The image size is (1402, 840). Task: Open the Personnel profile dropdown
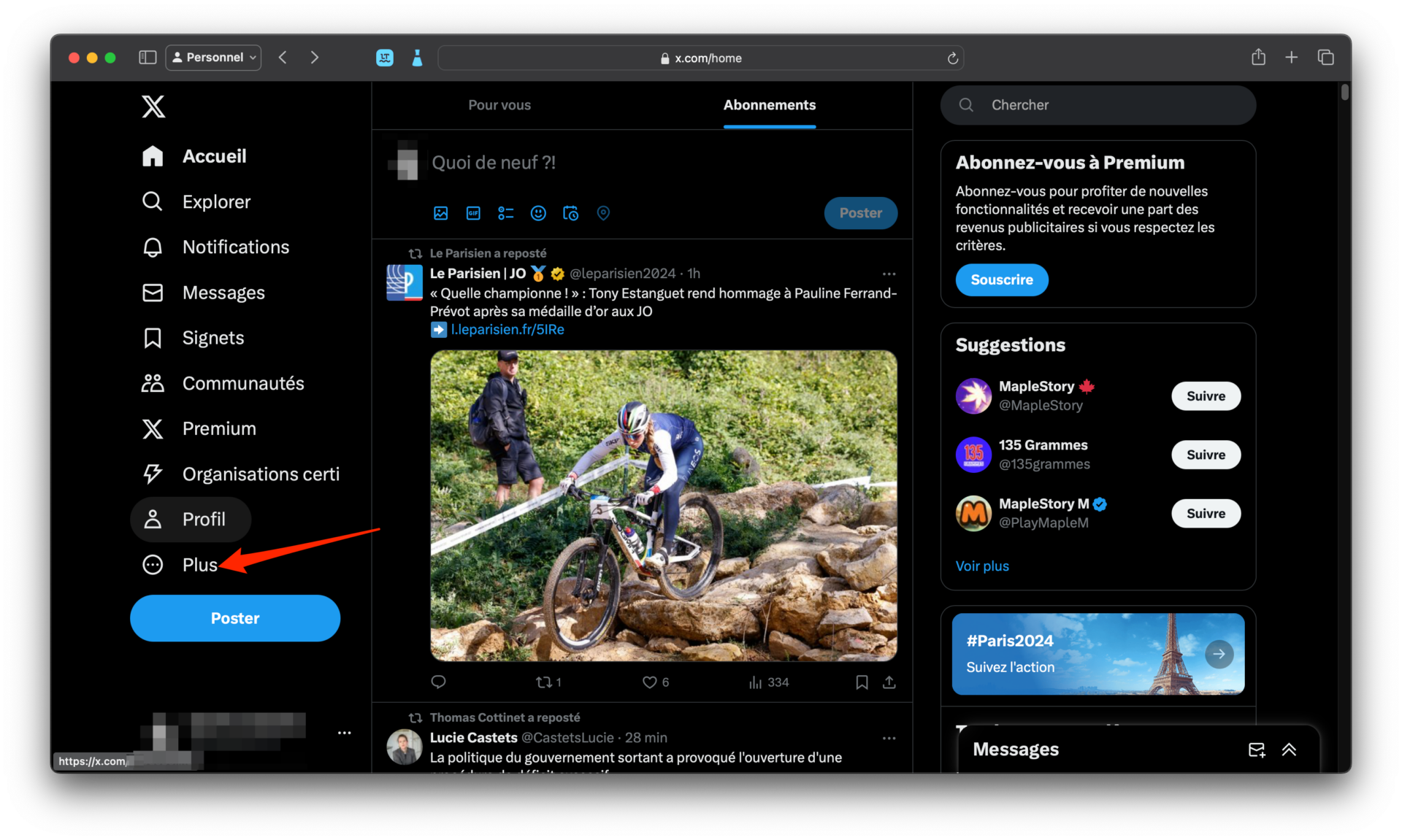coord(213,58)
